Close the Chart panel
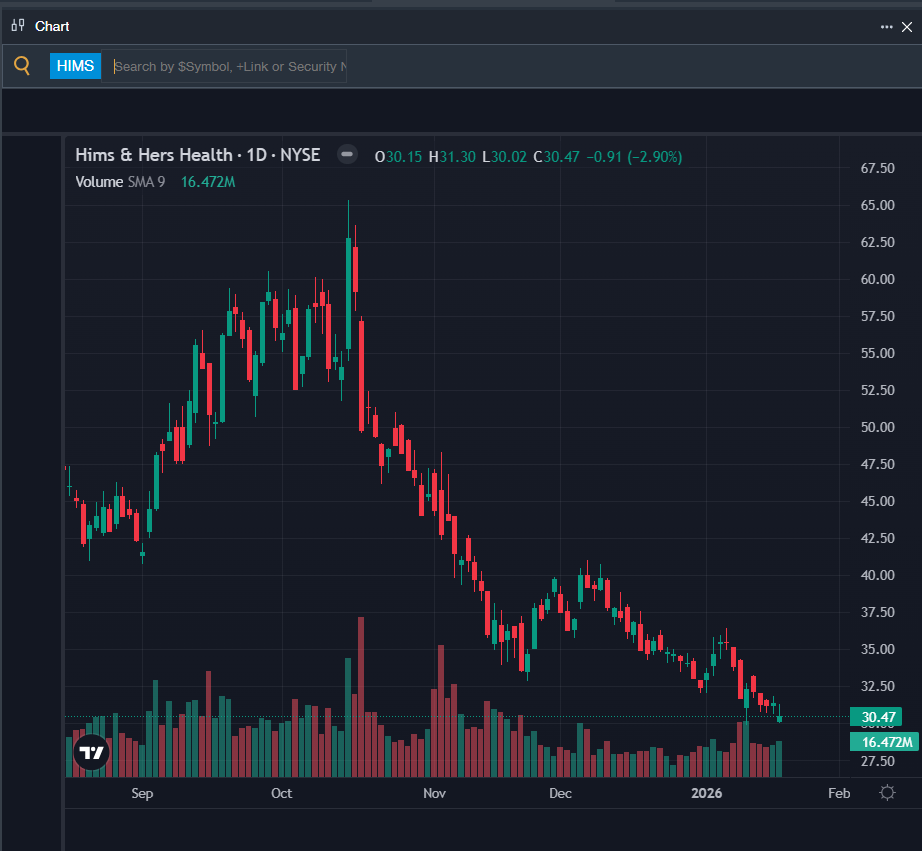This screenshot has height=851, width=922. point(907,27)
